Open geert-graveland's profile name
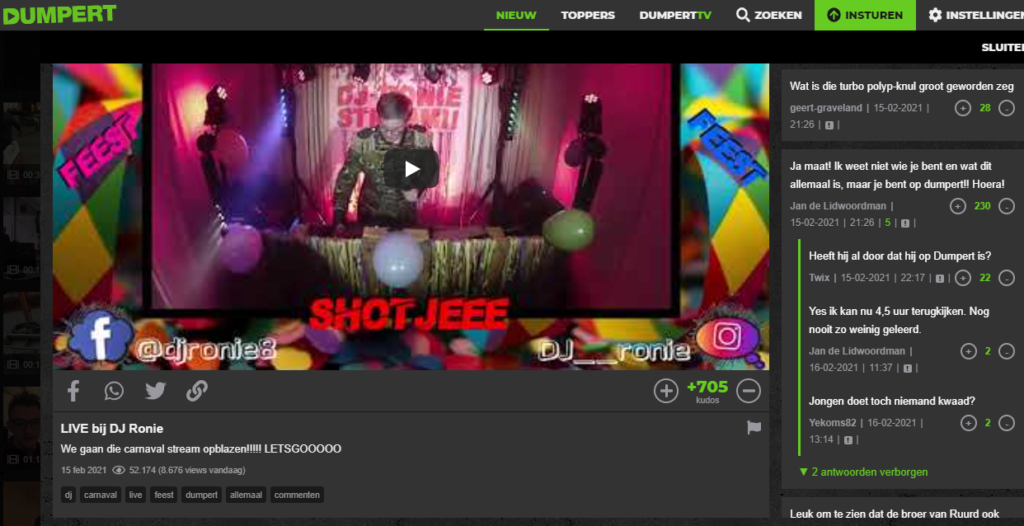 coord(825,108)
